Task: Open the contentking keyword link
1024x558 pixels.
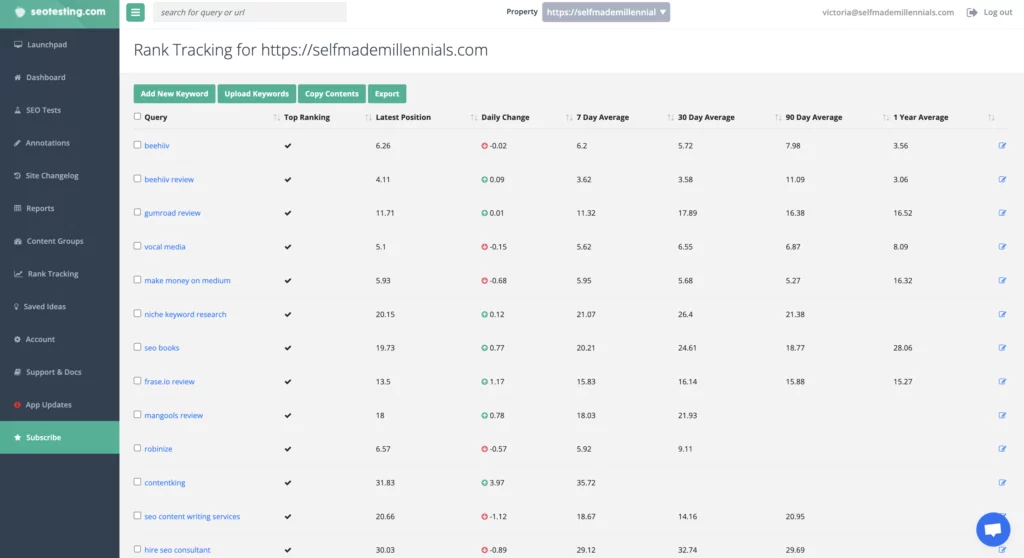Action: [165, 483]
